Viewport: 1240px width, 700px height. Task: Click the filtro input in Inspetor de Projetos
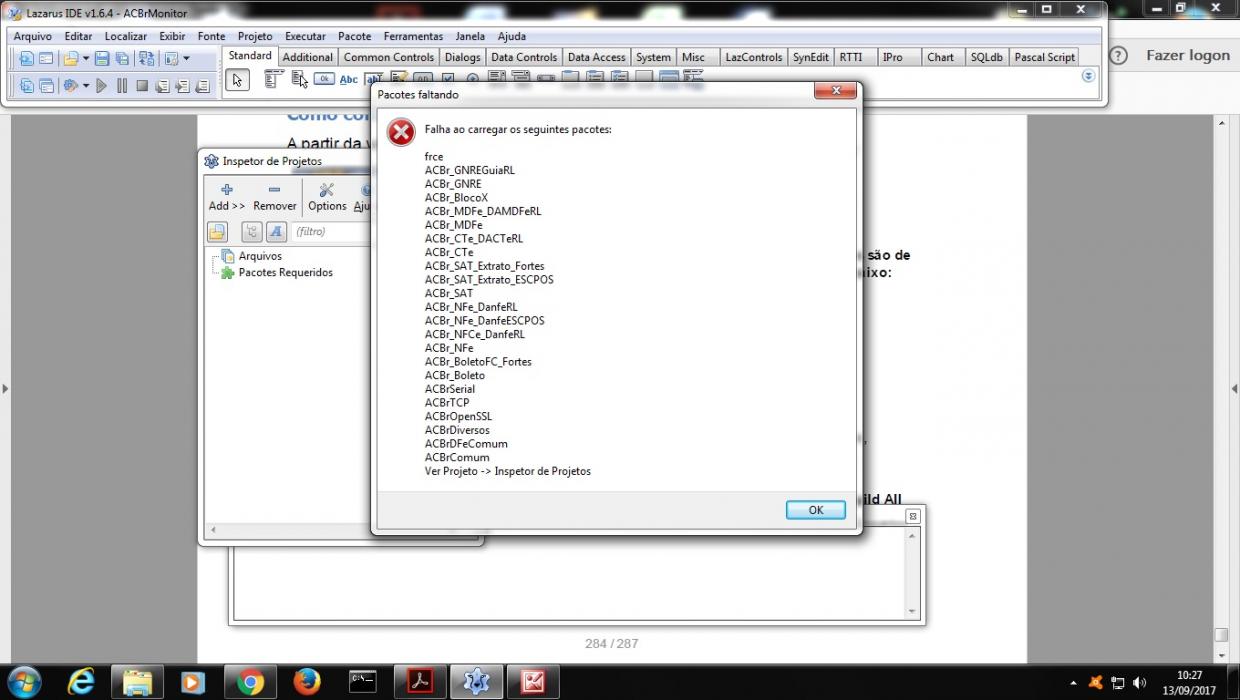coord(331,232)
